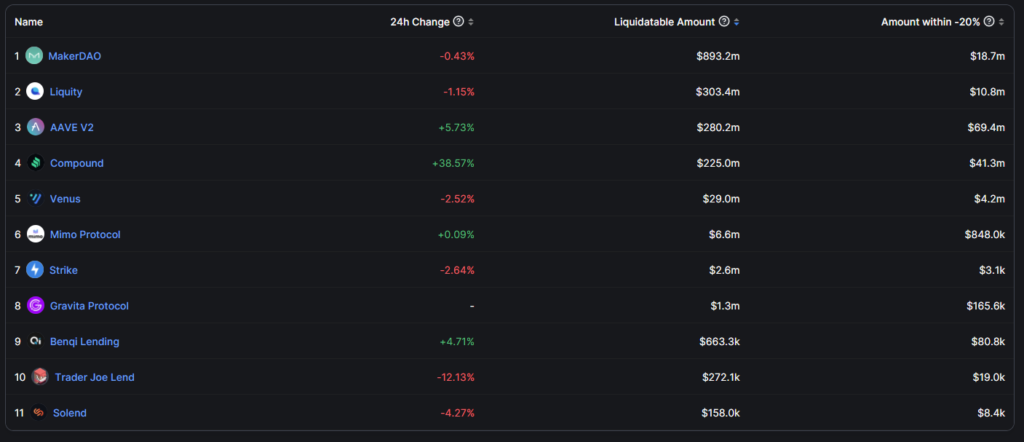Click help icon beside Amount within -20%
The width and height of the screenshot is (1024, 442).
pos(989,21)
